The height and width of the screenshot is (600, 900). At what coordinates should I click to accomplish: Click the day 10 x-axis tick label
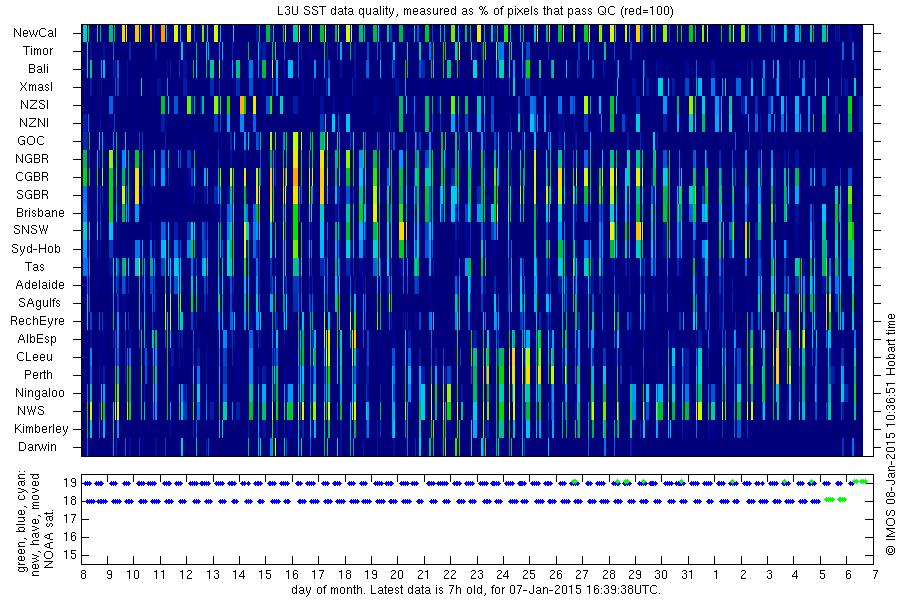133,575
